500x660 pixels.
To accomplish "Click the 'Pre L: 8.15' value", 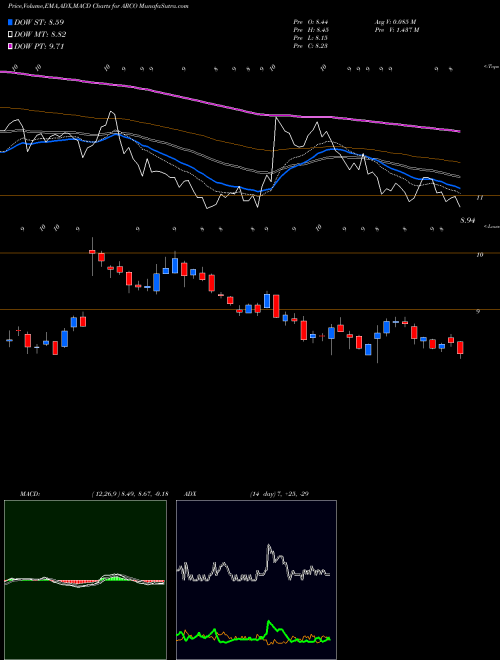I will coord(311,38).
